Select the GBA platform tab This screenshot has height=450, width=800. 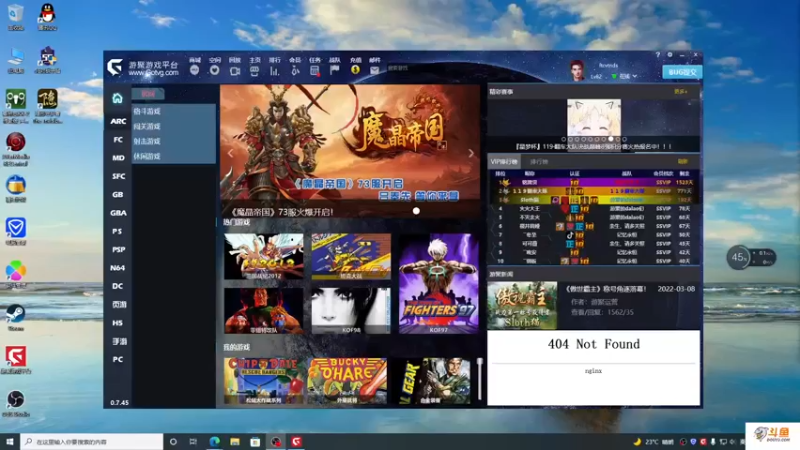click(118, 213)
